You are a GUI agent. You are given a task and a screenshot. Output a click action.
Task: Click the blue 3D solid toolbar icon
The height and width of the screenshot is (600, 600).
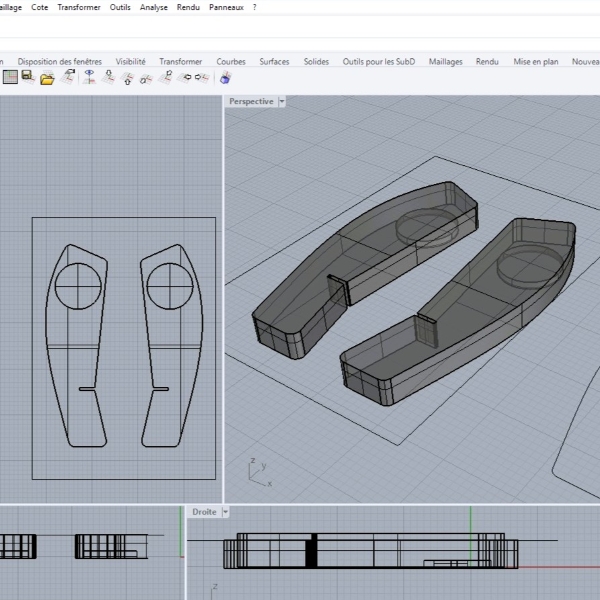coord(225,77)
